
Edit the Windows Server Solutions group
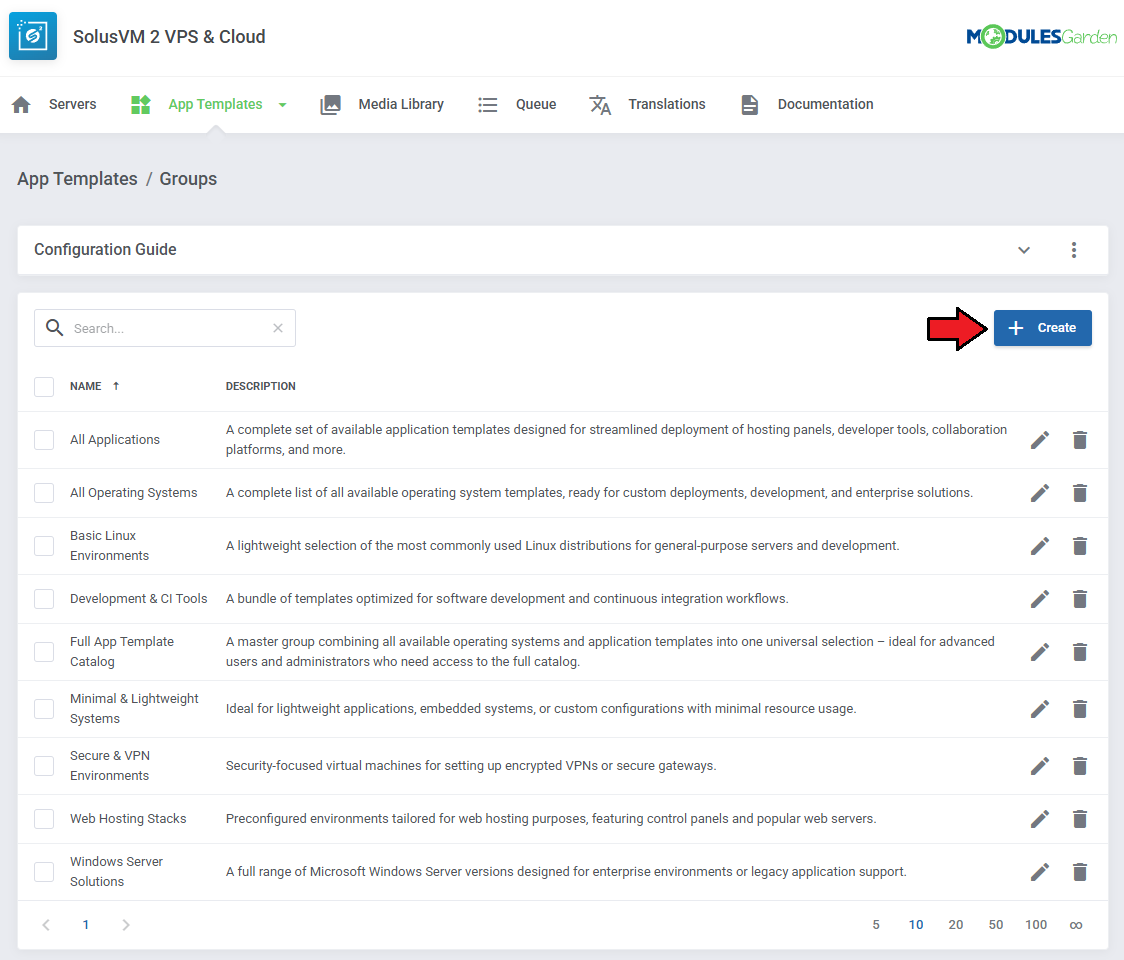point(1040,872)
